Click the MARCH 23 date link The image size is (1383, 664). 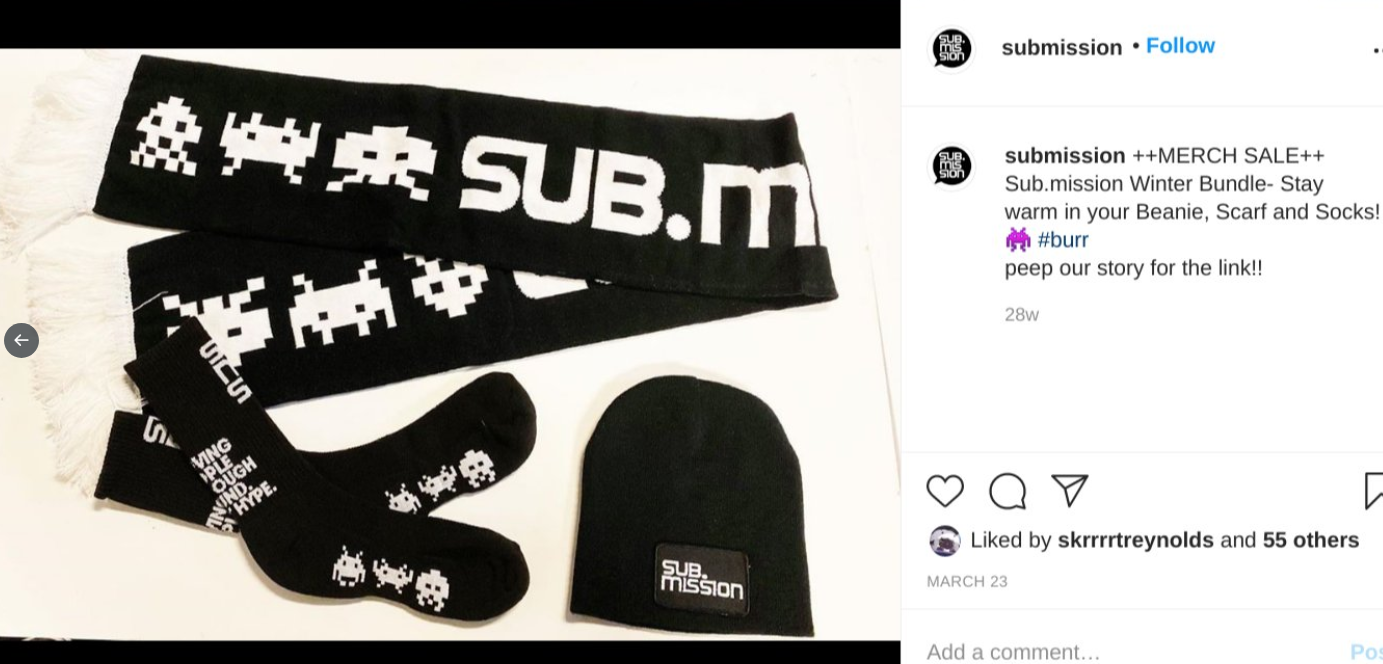tap(967, 582)
